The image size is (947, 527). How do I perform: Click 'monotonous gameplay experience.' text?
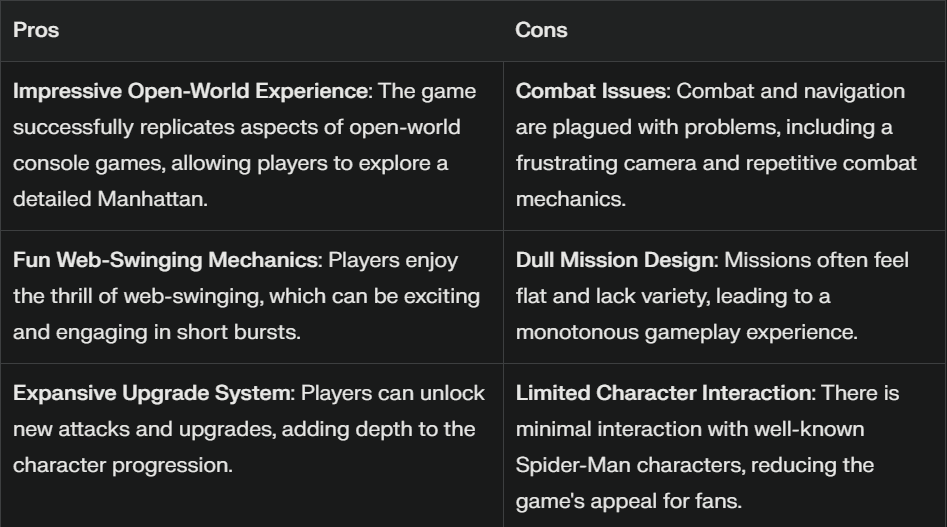[x=687, y=333]
